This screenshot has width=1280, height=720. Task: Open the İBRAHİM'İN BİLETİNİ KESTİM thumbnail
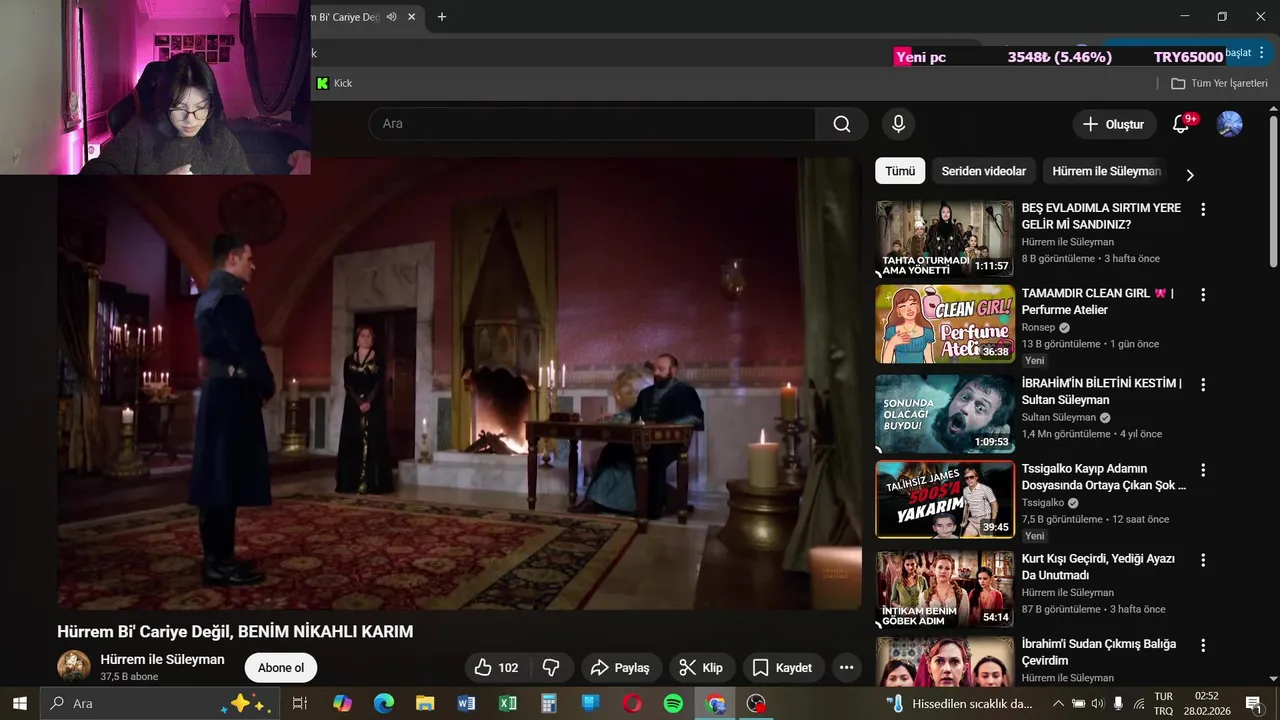[945, 414]
